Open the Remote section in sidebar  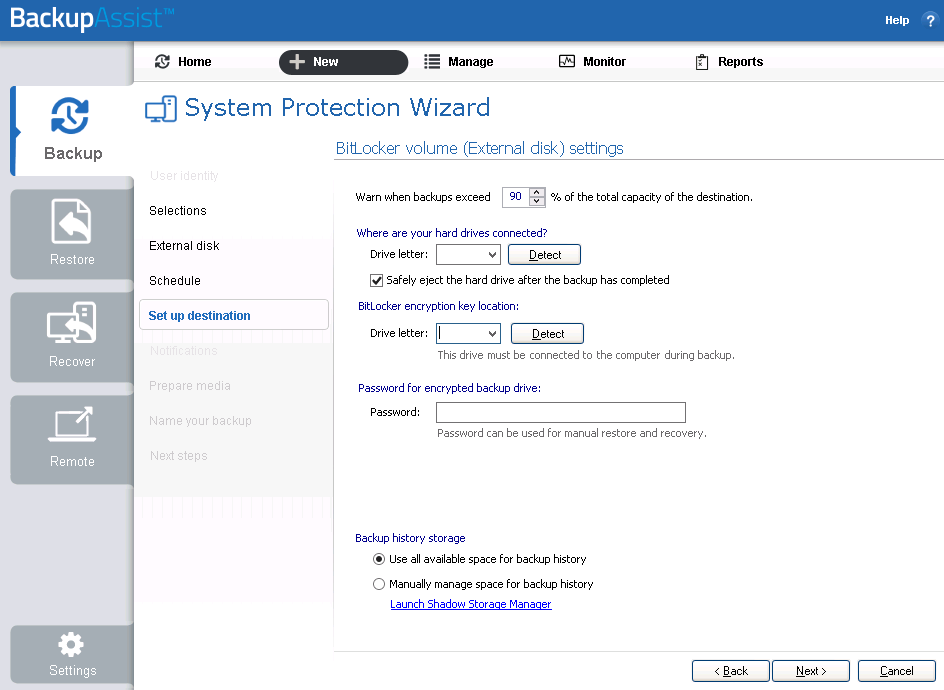pos(72,440)
